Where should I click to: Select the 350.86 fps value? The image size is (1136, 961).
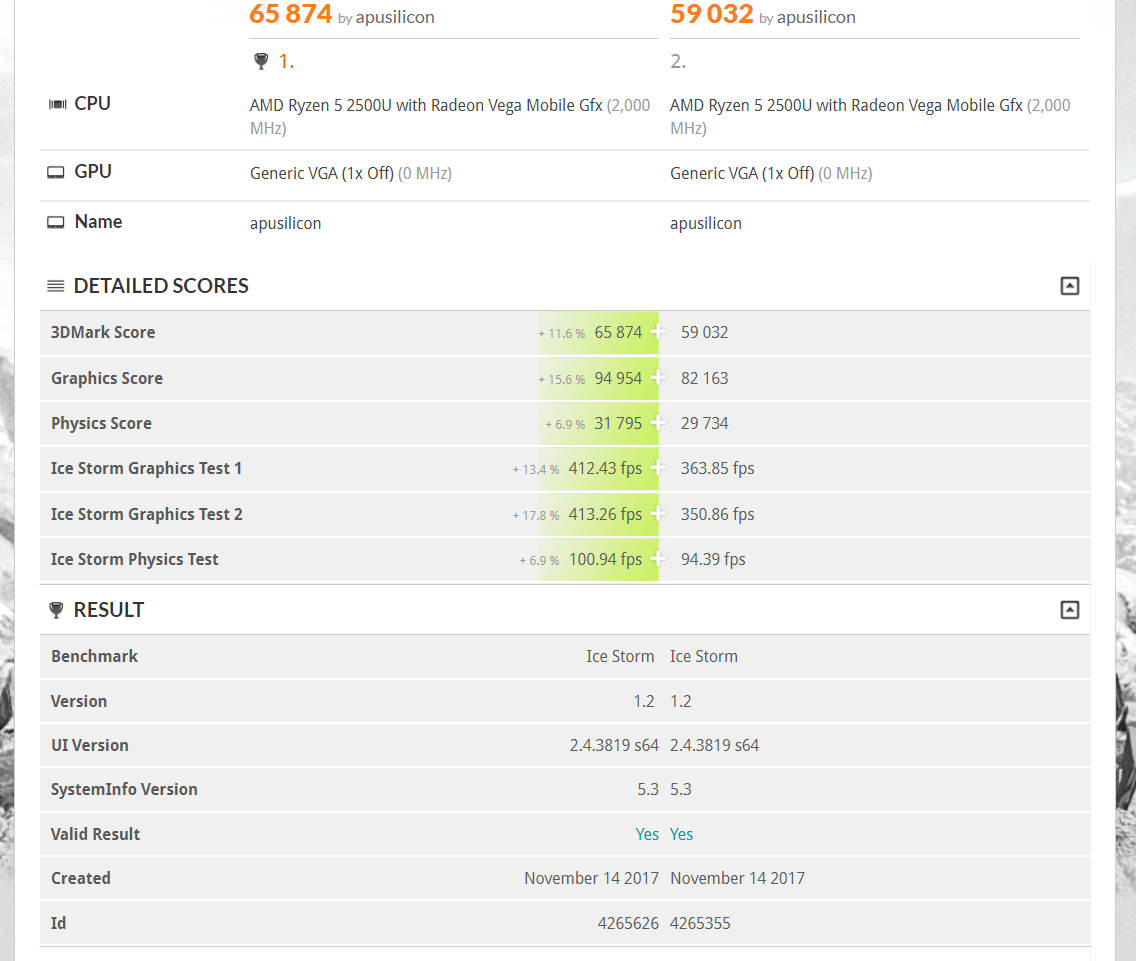[x=717, y=514]
